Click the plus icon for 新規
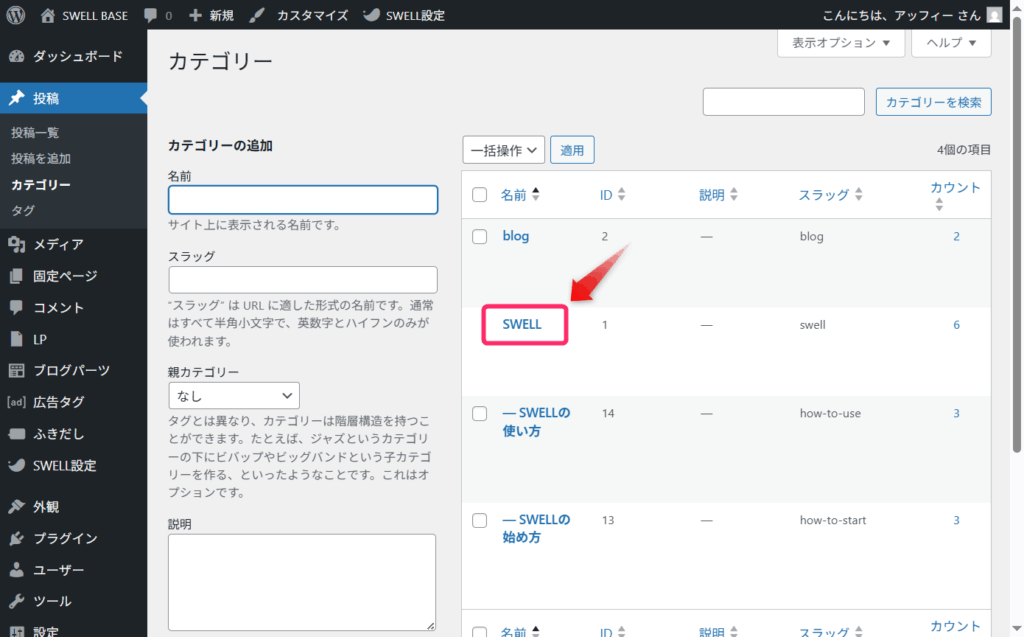This screenshot has width=1024, height=637. click(x=195, y=15)
